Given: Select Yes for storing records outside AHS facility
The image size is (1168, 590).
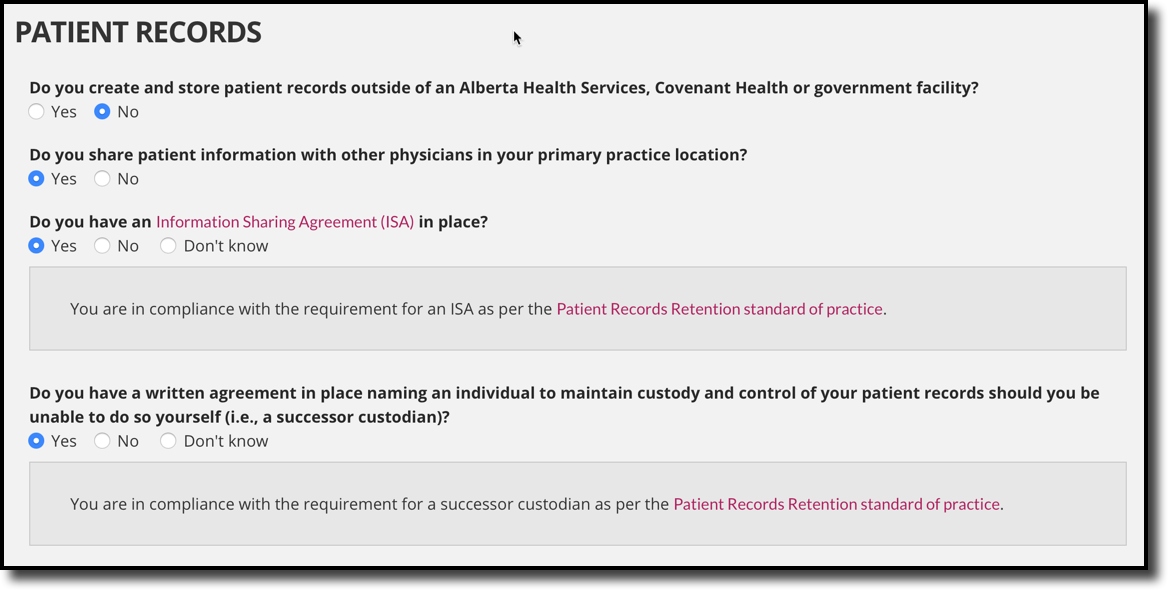Looking at the screenshot, I should 36,112.
